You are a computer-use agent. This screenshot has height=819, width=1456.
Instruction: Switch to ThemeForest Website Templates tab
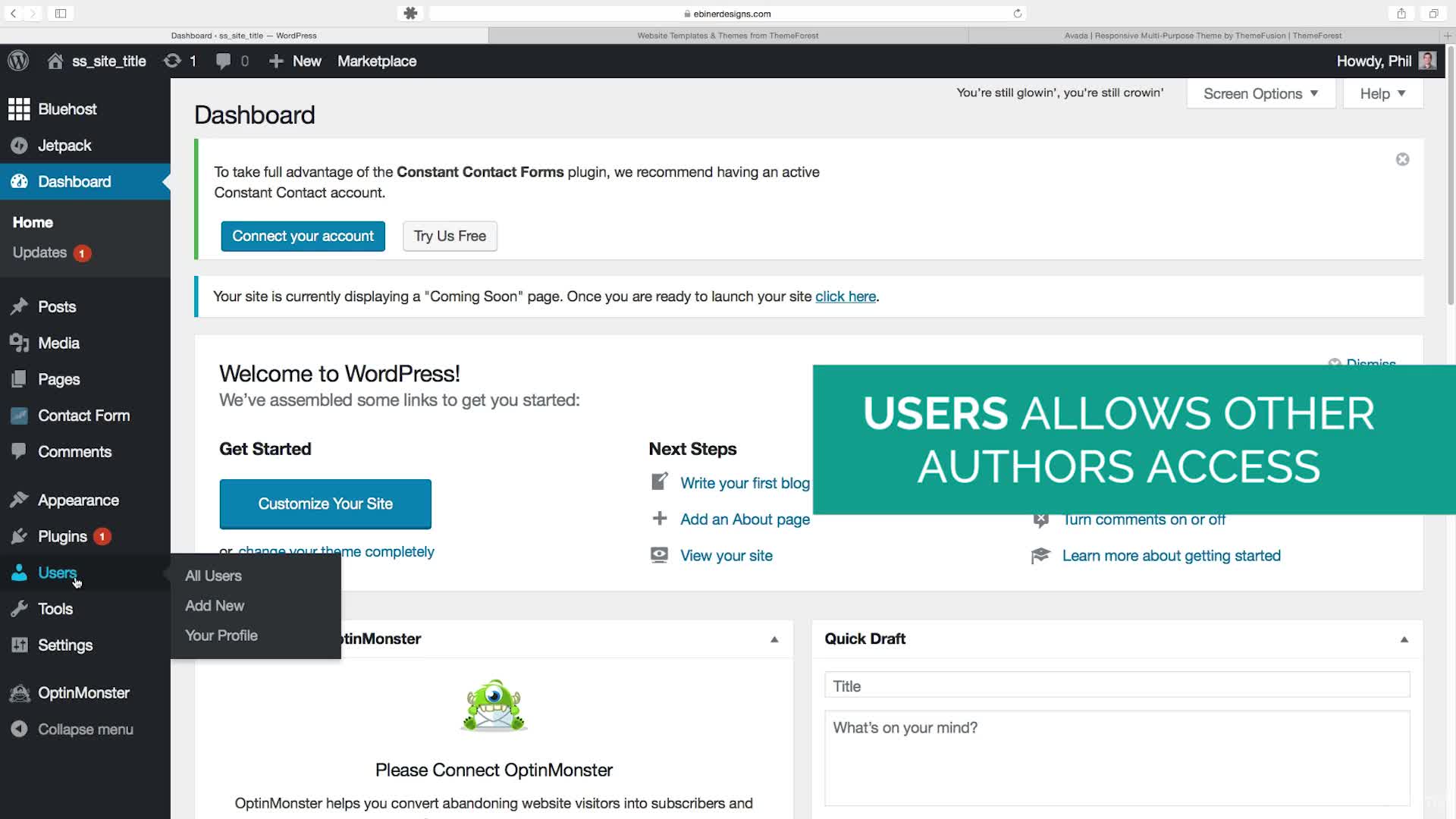pyautogui.click(x=728, y=36)
